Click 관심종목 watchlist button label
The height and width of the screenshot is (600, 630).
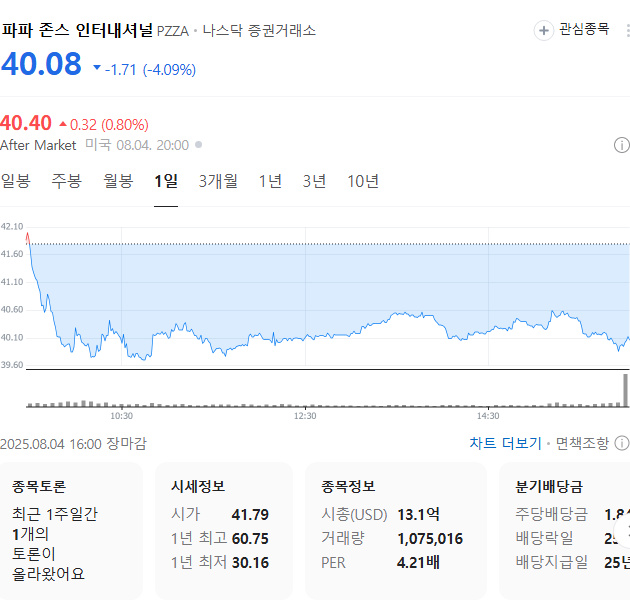(x=584, y=29)
